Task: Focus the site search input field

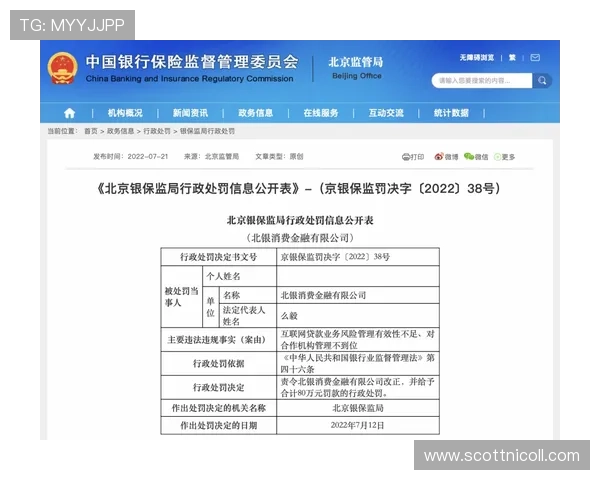Action: [482, 80]
